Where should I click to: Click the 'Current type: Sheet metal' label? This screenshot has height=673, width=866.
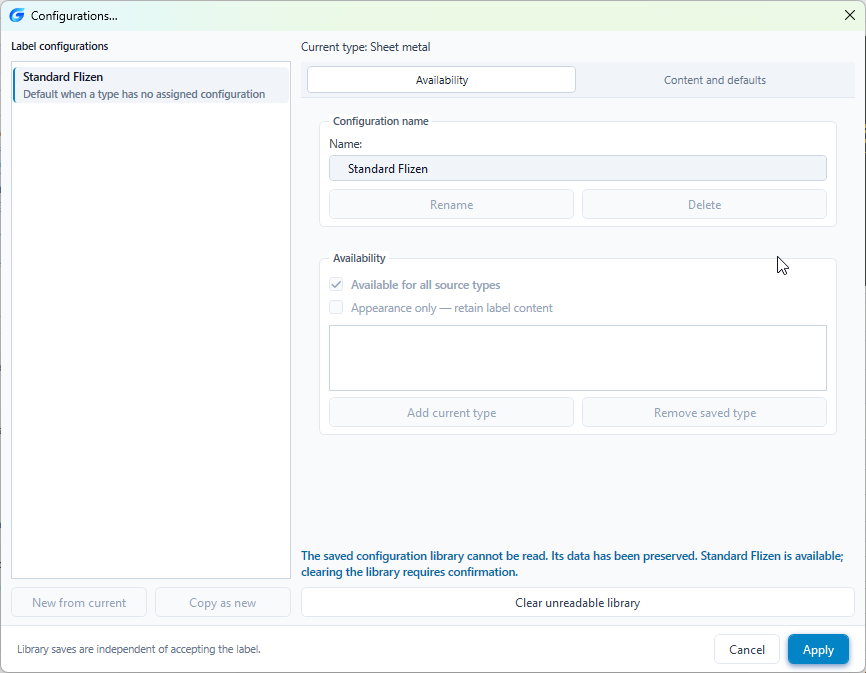pos(366,47)
